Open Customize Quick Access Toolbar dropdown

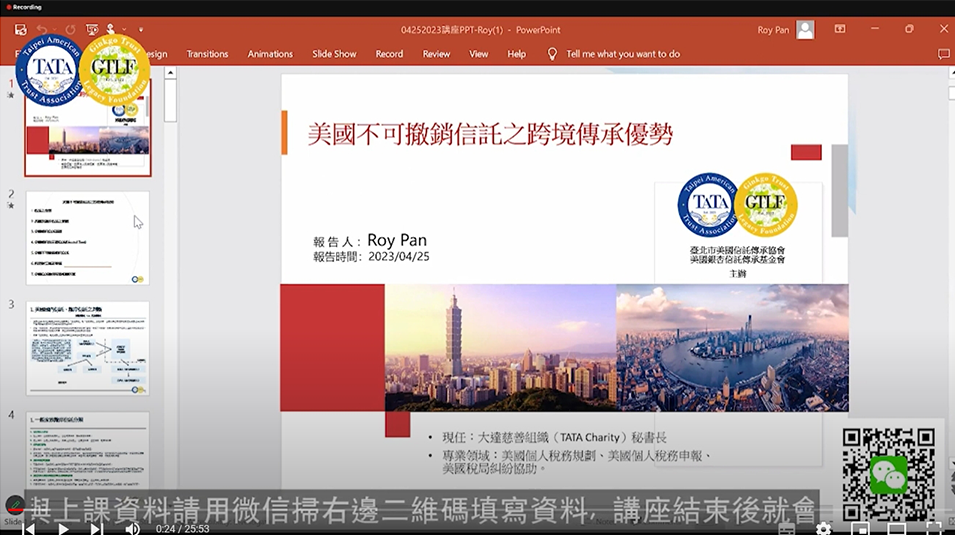pyautogui.click(x=141, y=29)
